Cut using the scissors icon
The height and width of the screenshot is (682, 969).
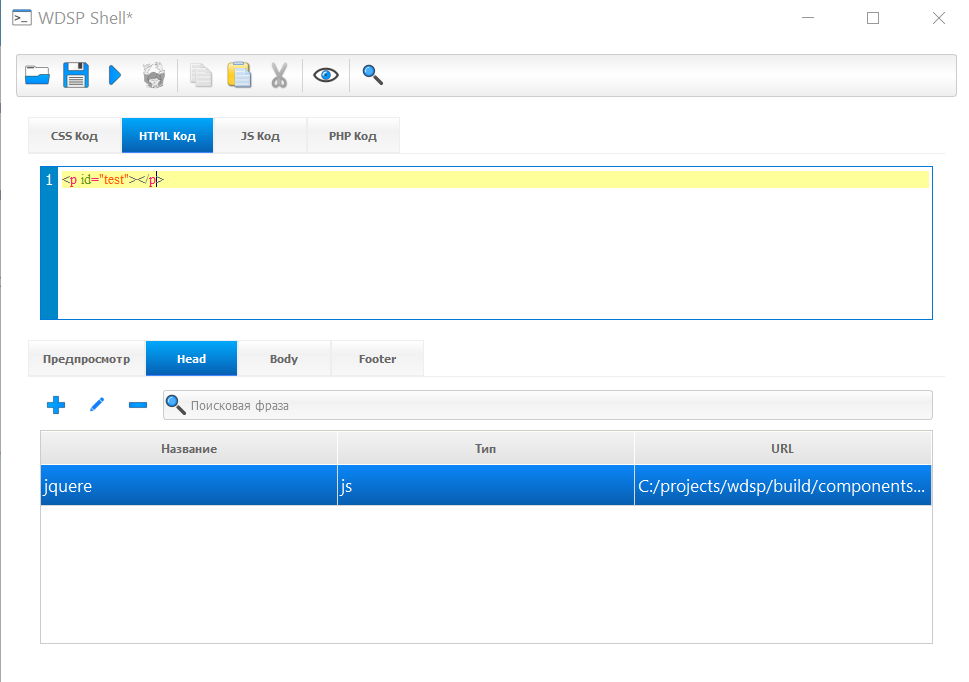click(x=279, y=75)
